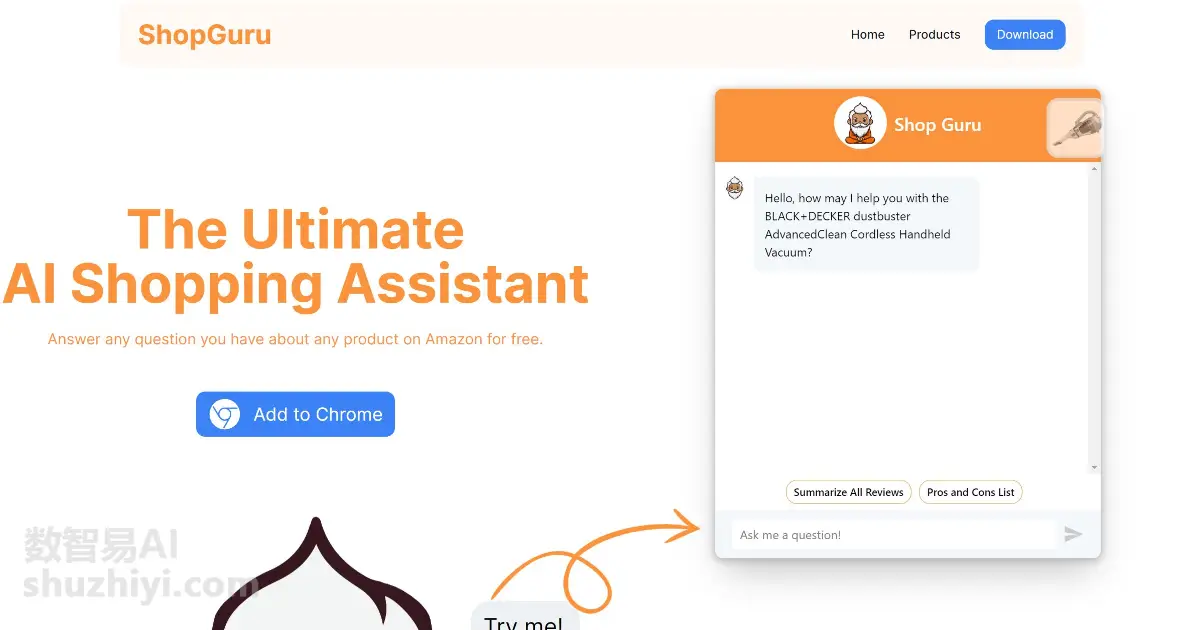
Task: Click the blue Download button
Action: pyautogui.click(x=1025, y=35)
